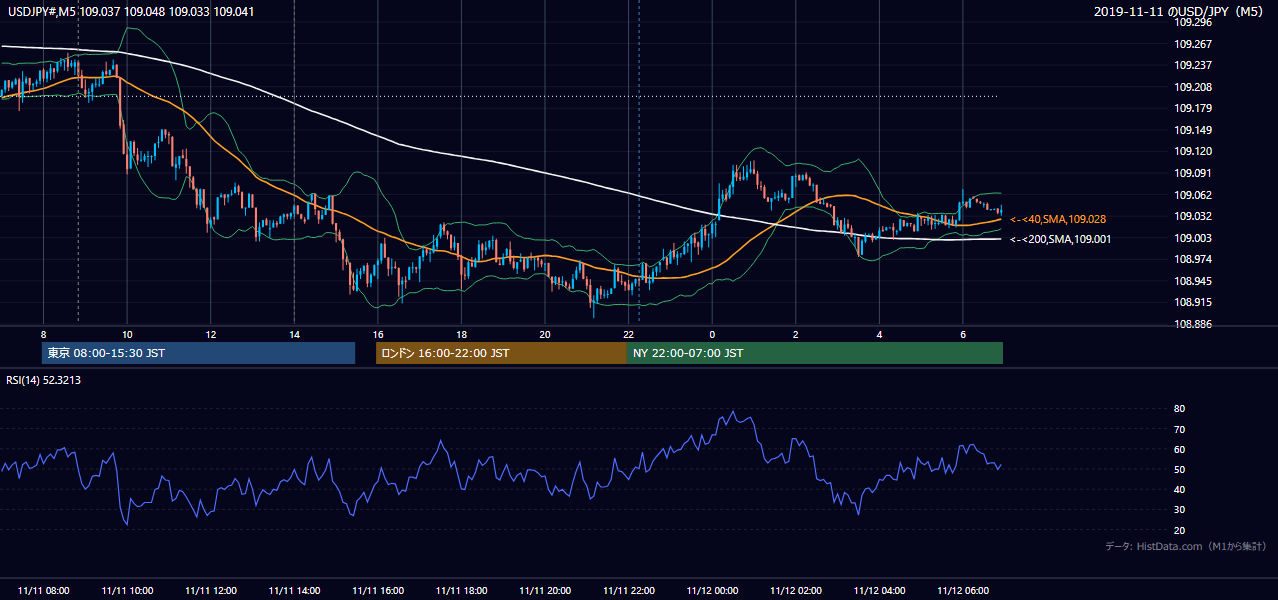Click hour tick 6 under price chart
This screenshot has height=600, width=1278.
[x=963, y=334]
